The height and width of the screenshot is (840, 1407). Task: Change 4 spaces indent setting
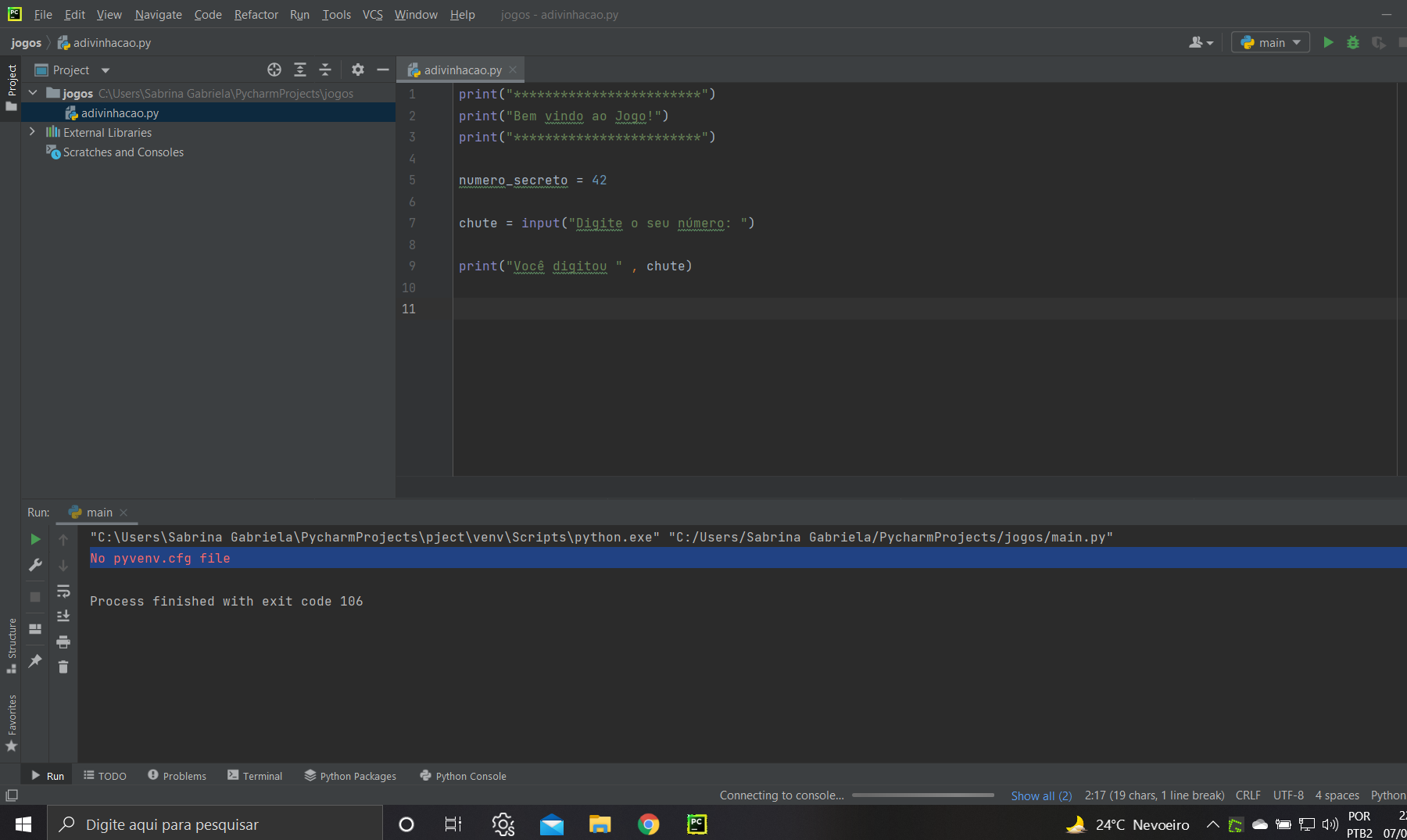(x=1337, y=795)
